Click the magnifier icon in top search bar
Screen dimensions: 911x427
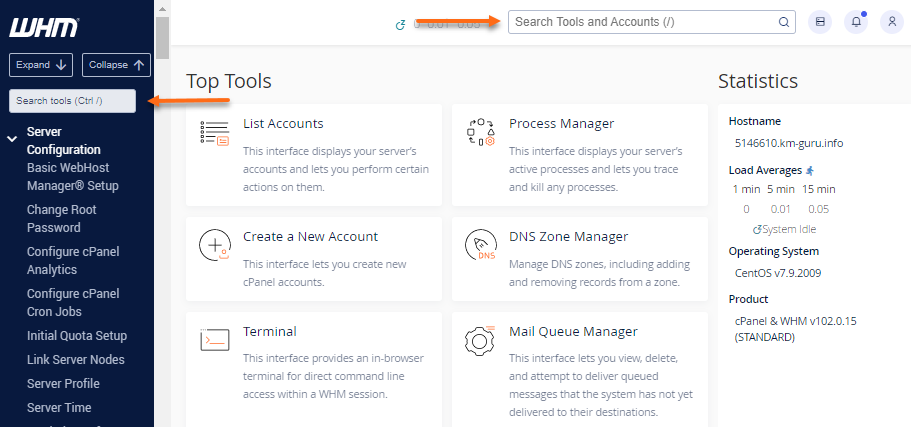(784, 22)
